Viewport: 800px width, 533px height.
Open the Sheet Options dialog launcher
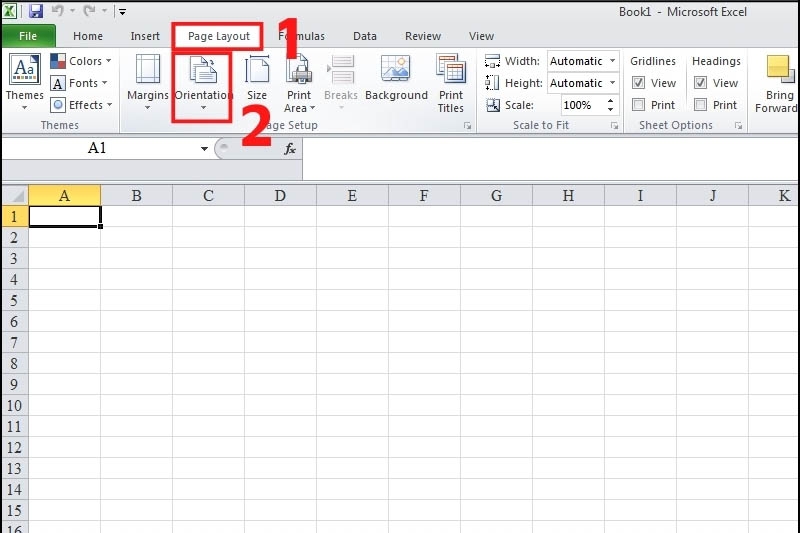738,125
